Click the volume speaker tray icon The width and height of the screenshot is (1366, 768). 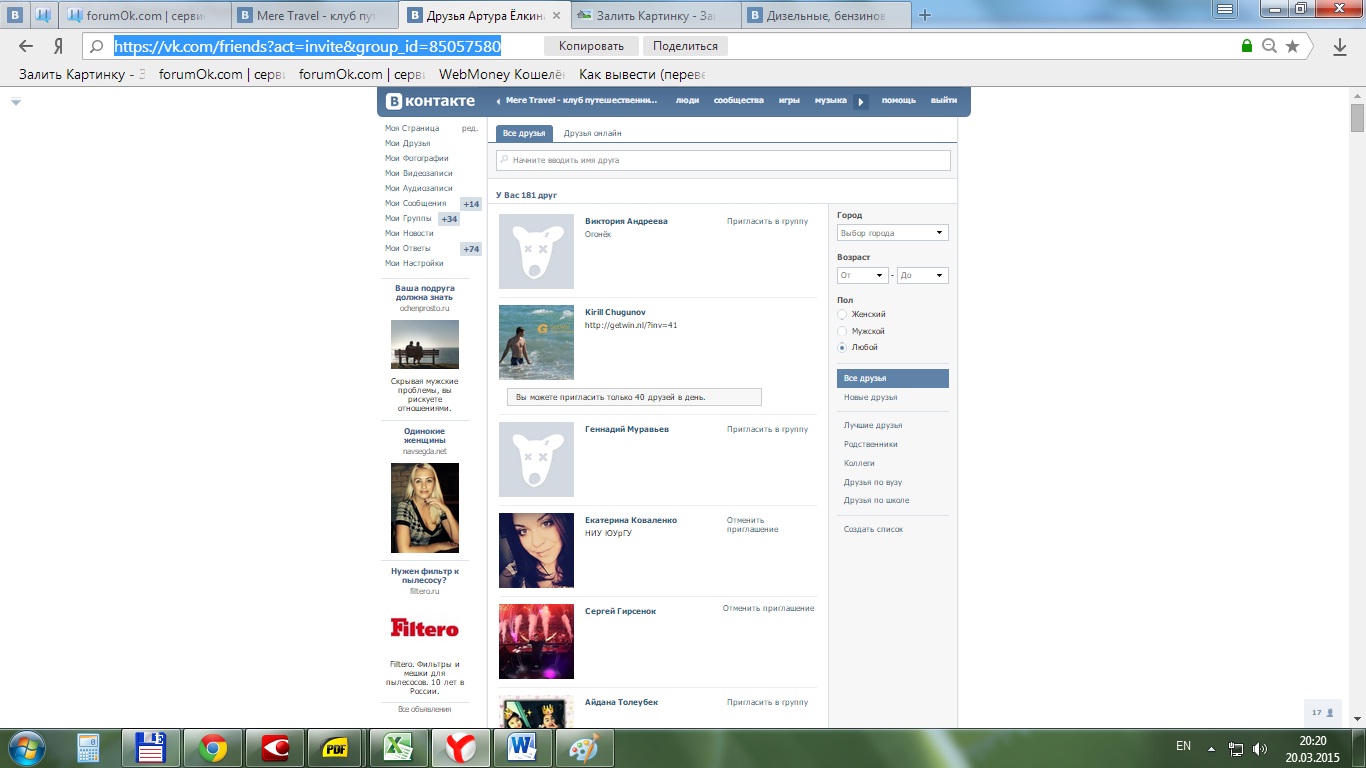point(1260,748)
